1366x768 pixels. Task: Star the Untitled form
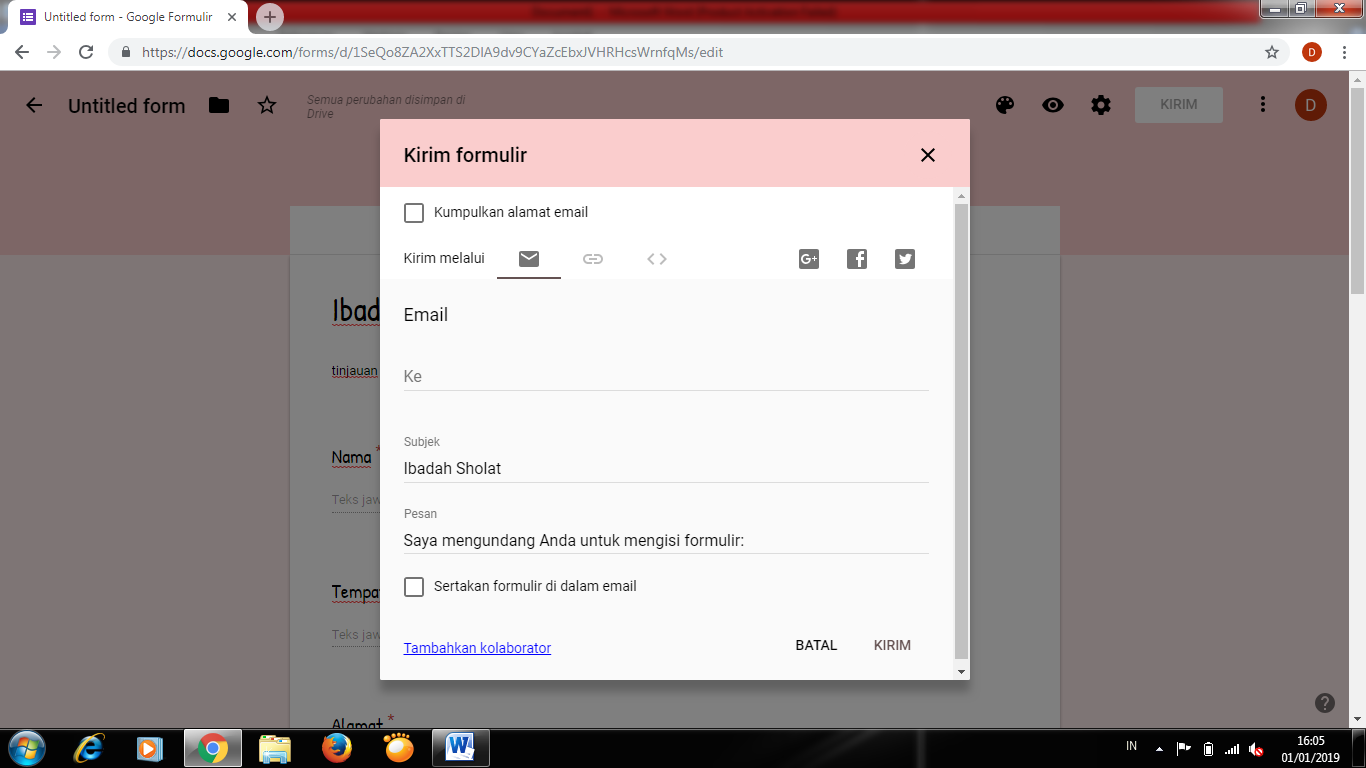coord(267,105)
